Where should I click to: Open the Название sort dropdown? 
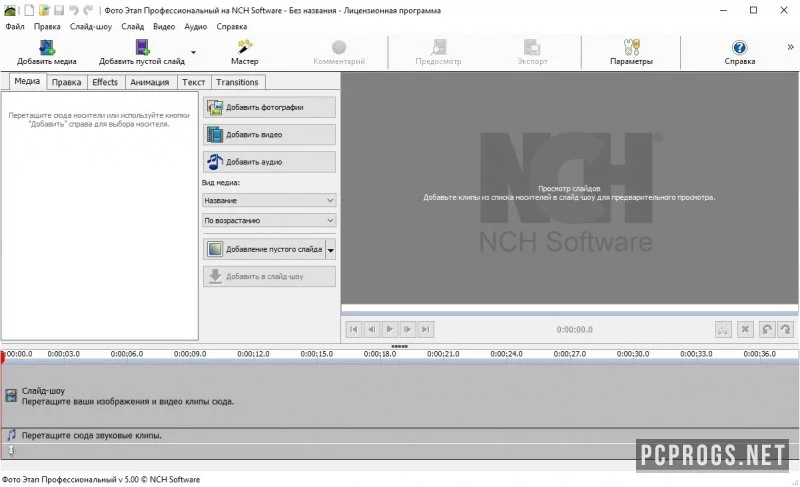(x=269, y=200)
